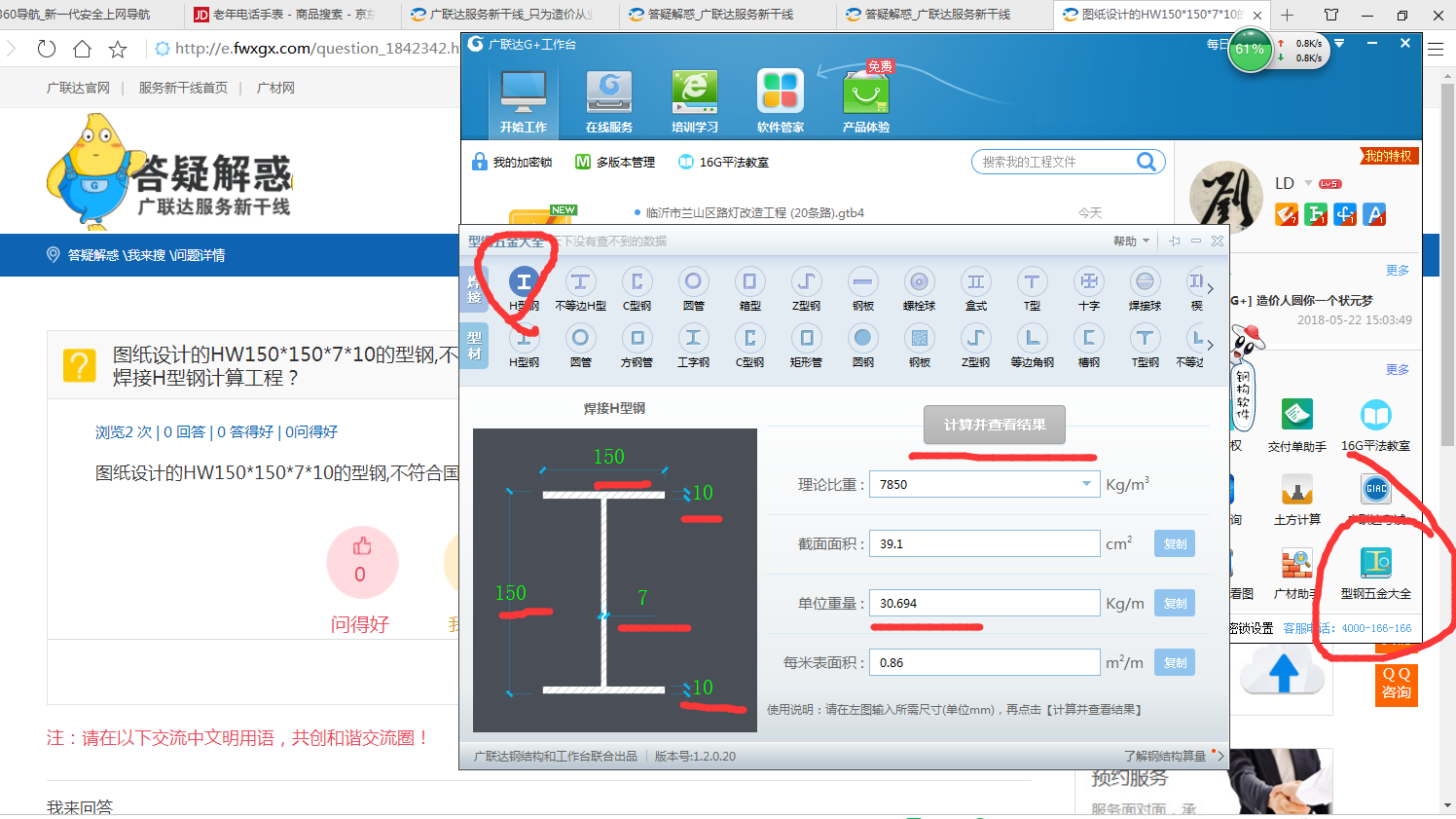Click the 截面面积 value field
Screen dimensions: 1456x819
[x=986, y=544]
